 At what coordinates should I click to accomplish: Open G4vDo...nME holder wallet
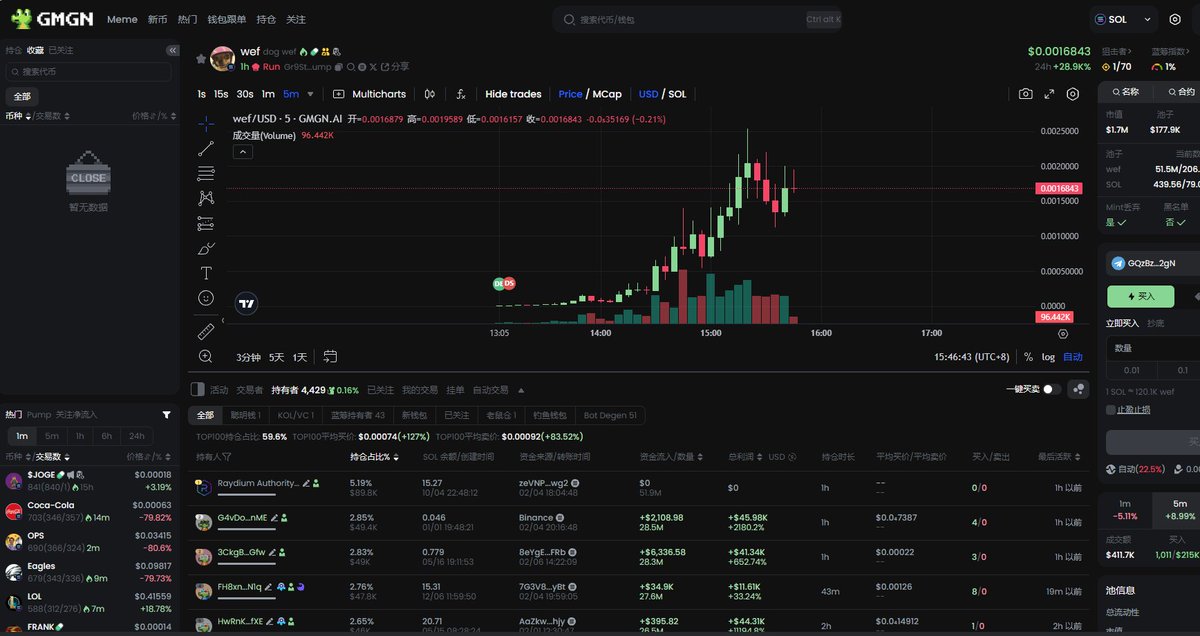242,518
